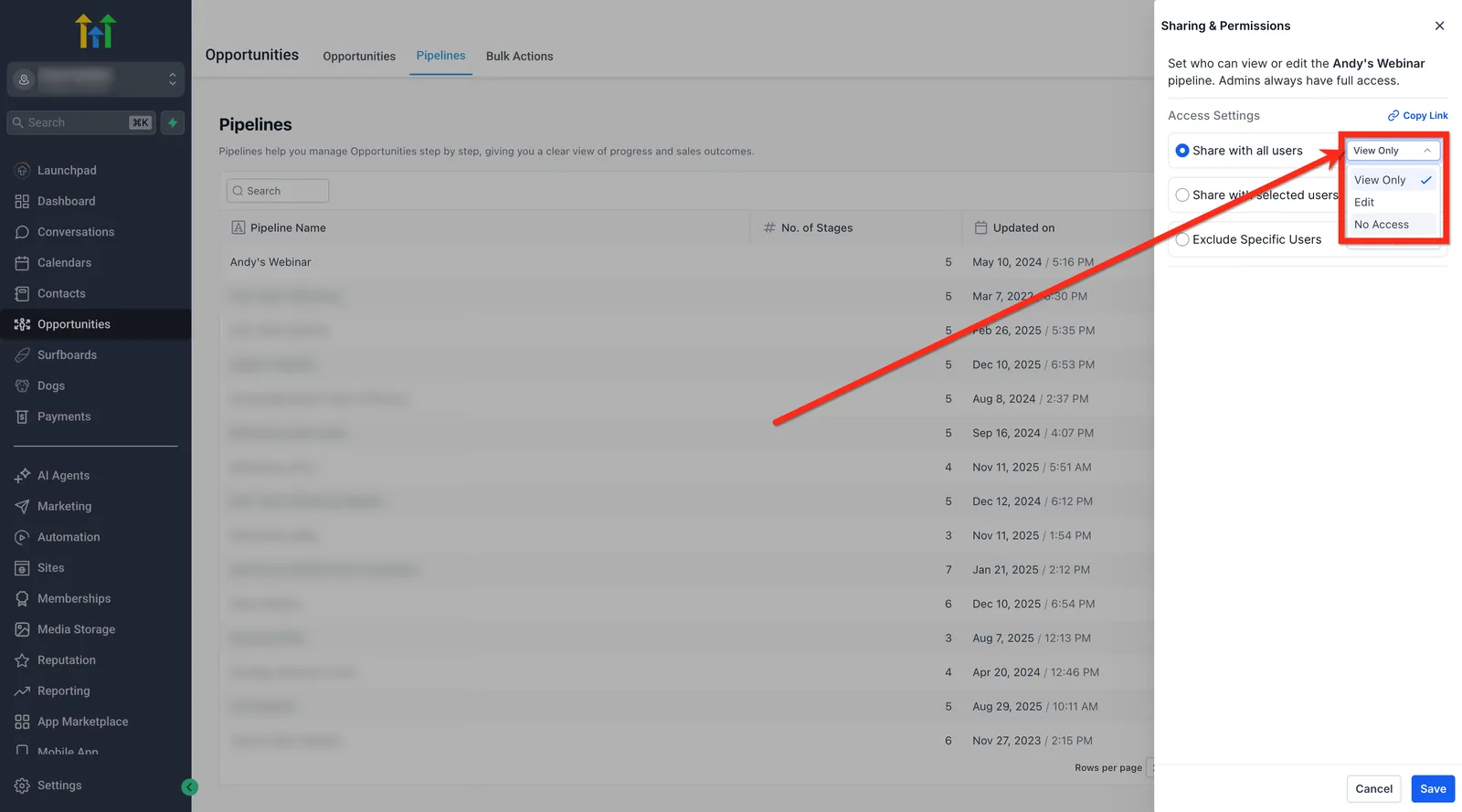This screenshot has height=812, width=1462.
Task: Click the green lightning bolt quick-action icon
Action: (x=173, y=122)
